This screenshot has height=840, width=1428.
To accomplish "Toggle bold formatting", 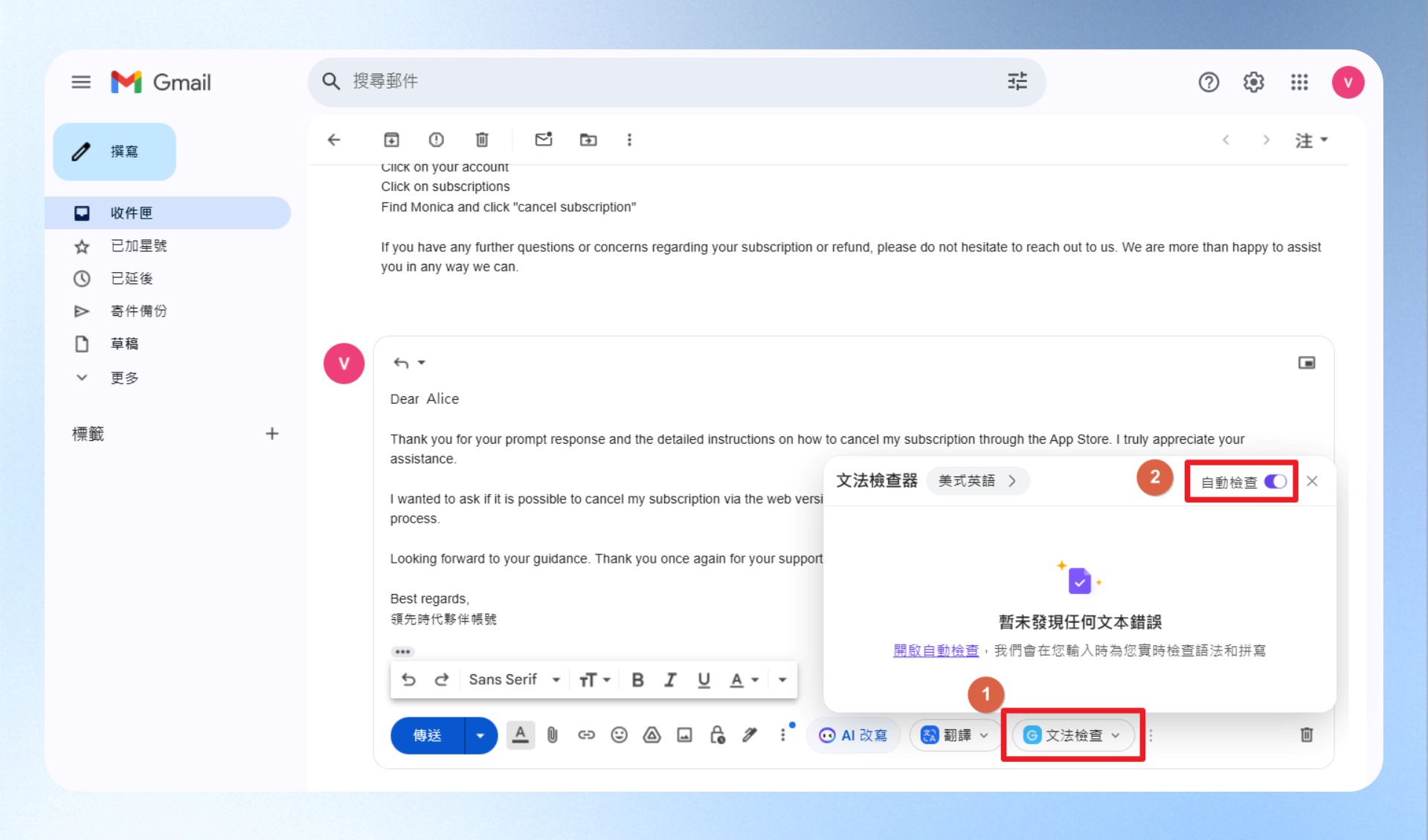I will point(637,679).
